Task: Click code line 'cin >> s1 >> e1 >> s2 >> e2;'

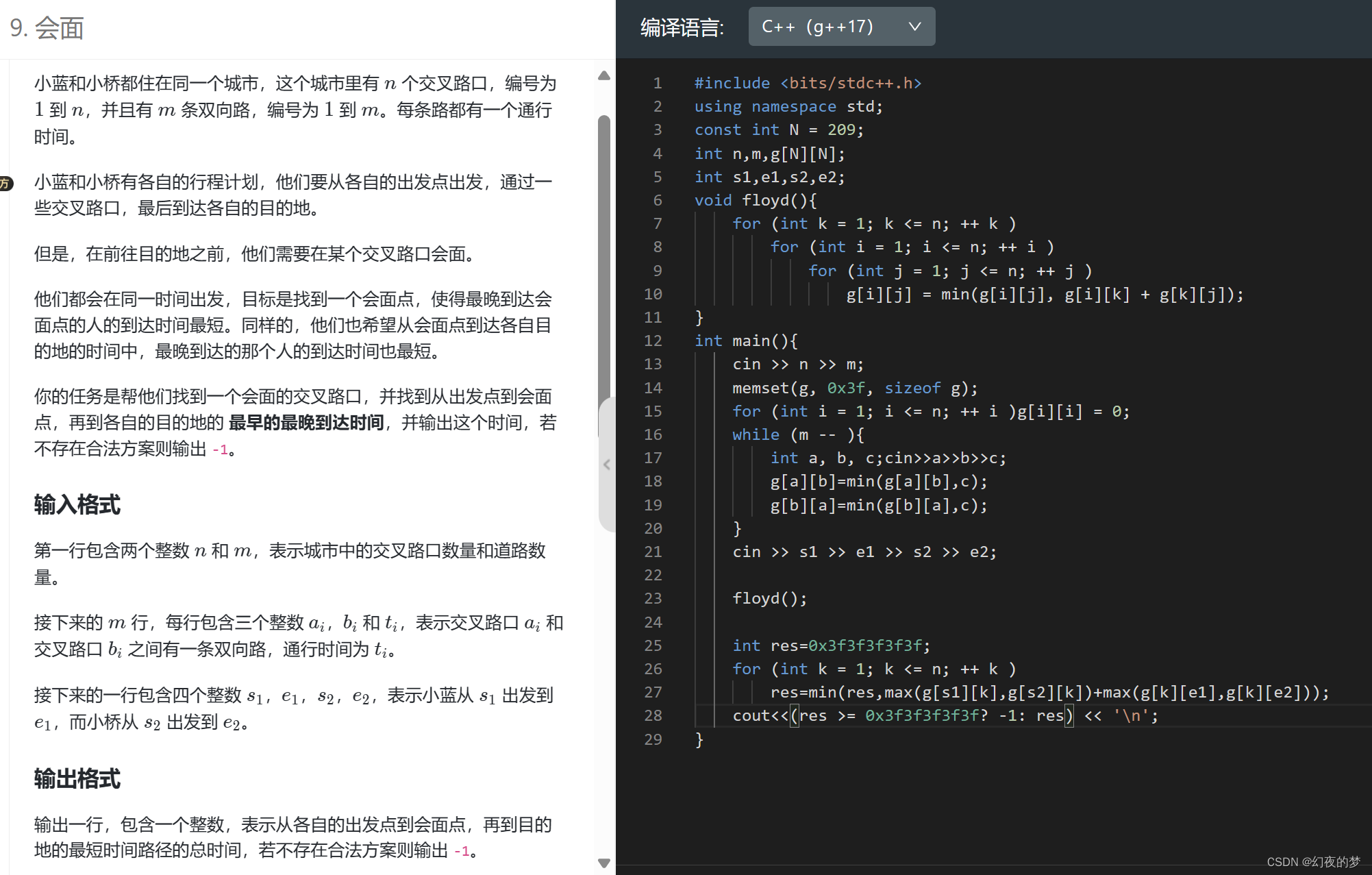Action: 864,552
